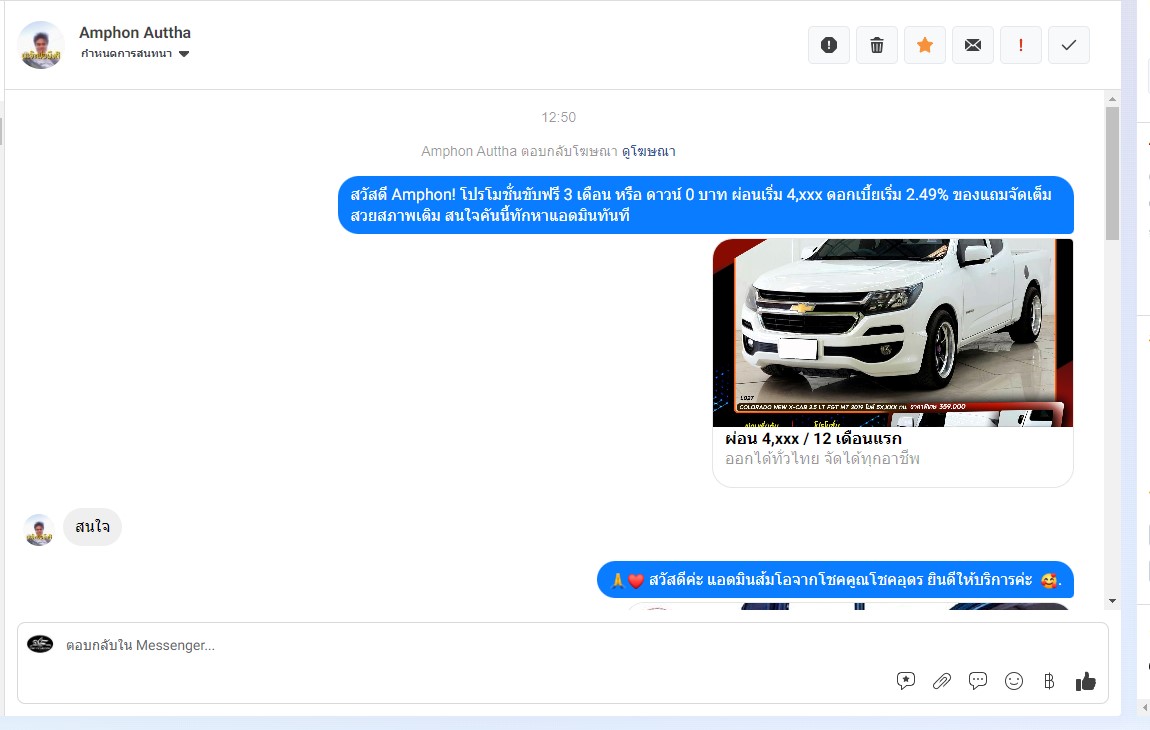The image size is (1150, 730).
Task: Send a thumbs-up like
Action: coord(1085,681)
